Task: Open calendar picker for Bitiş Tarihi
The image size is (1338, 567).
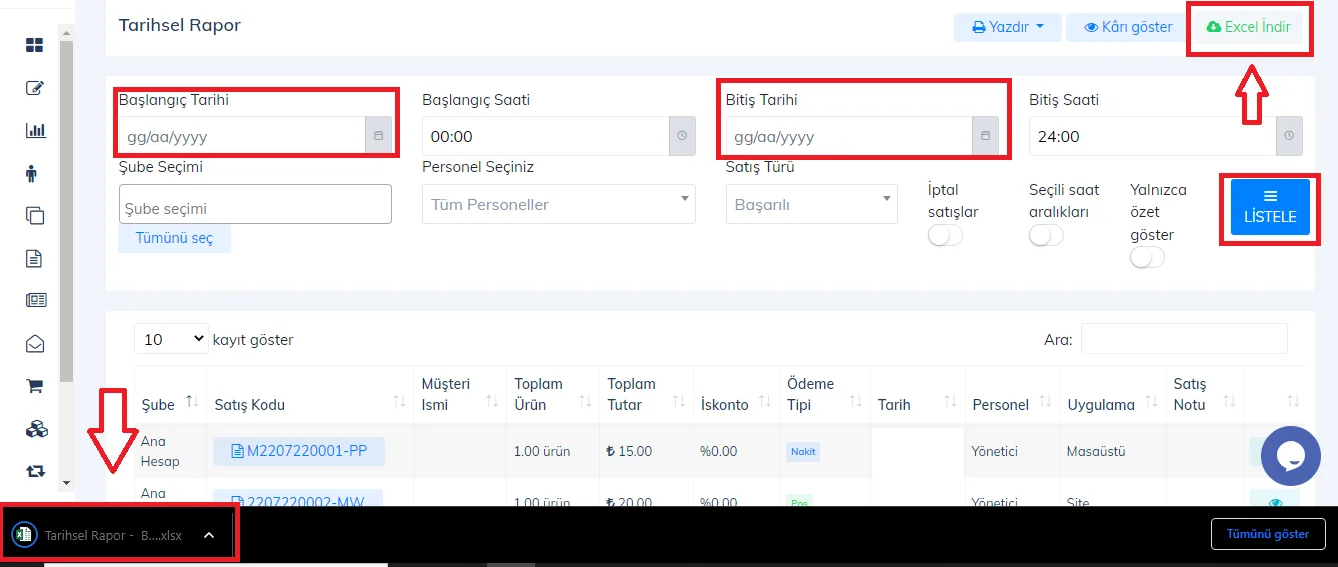Action: 985,135
